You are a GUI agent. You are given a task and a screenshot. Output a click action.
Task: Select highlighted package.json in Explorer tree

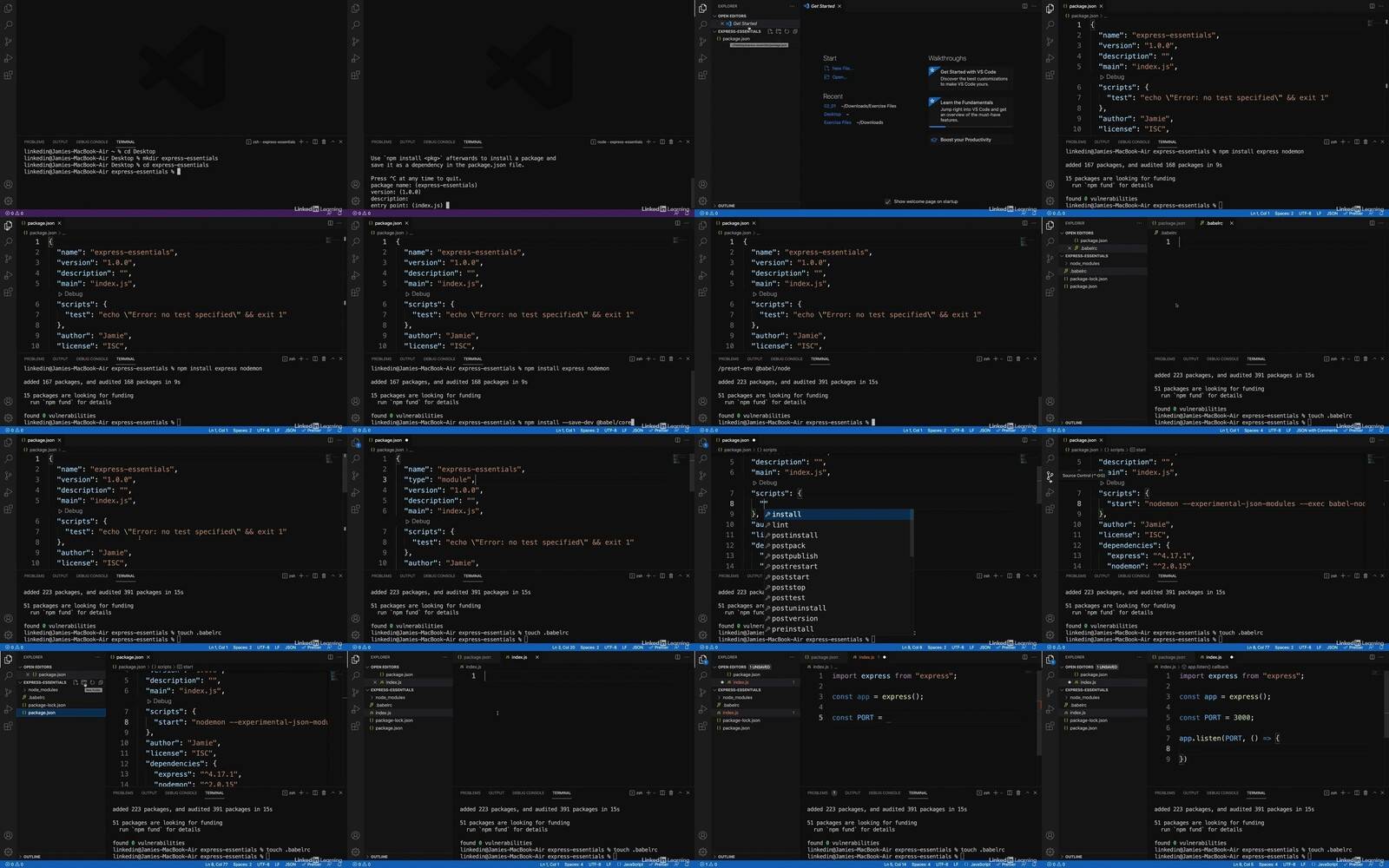click(42, 713)
